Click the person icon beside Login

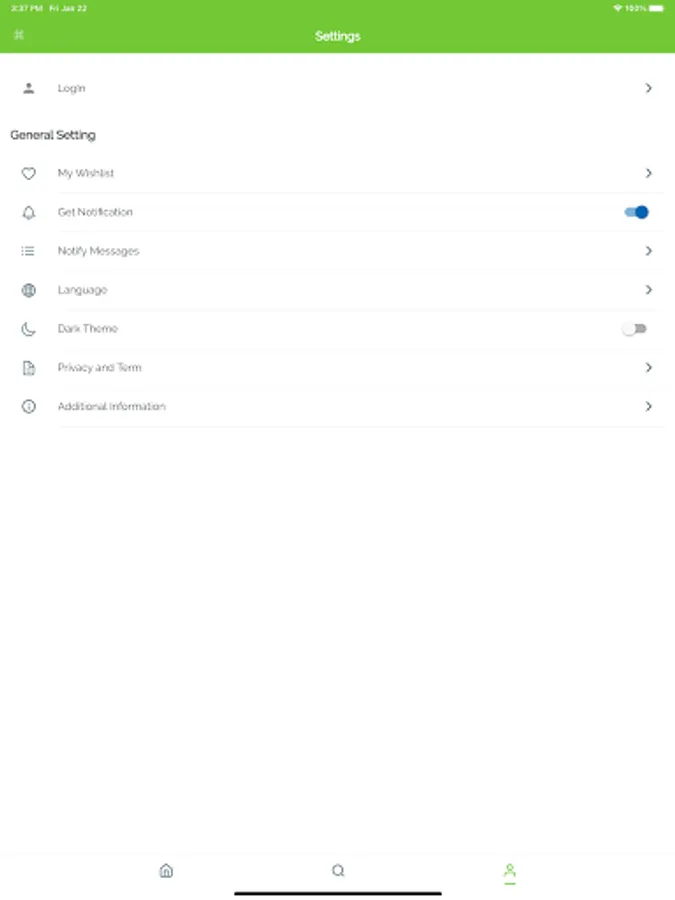click(28, 88)
